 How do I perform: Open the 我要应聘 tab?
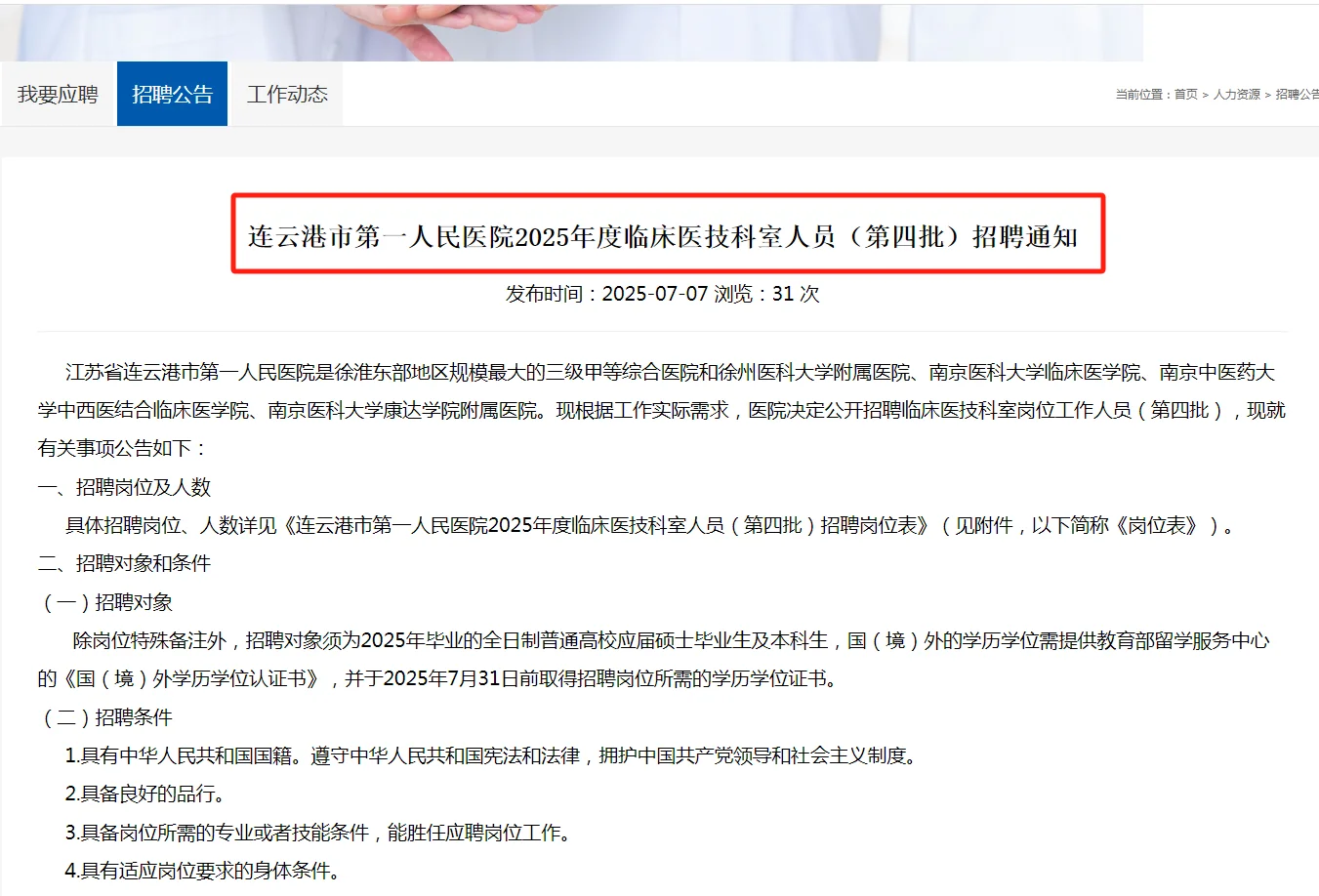tap(58, 94)
